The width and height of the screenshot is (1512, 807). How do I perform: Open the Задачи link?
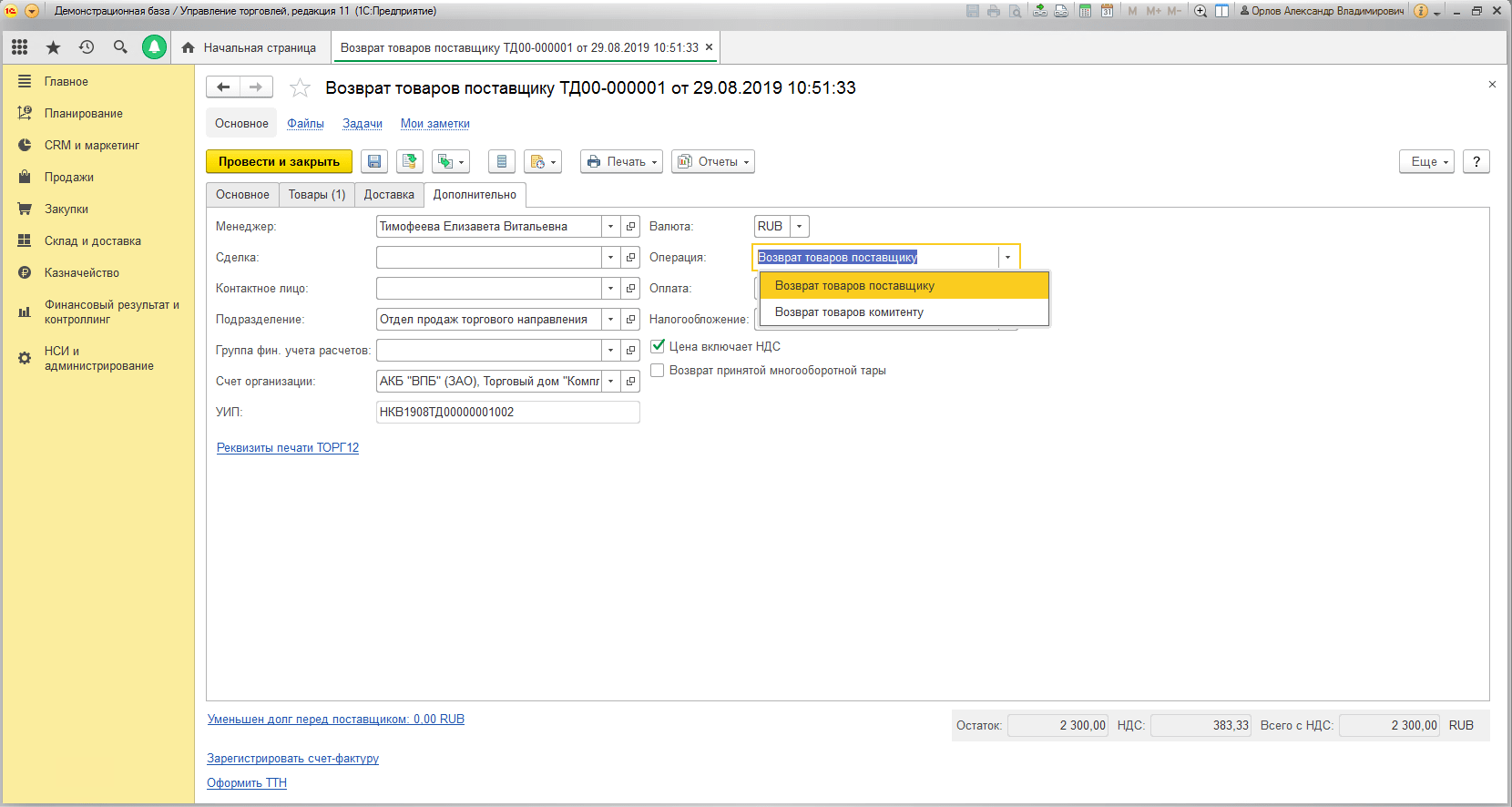pyautogui.click(x=363, y=124)
